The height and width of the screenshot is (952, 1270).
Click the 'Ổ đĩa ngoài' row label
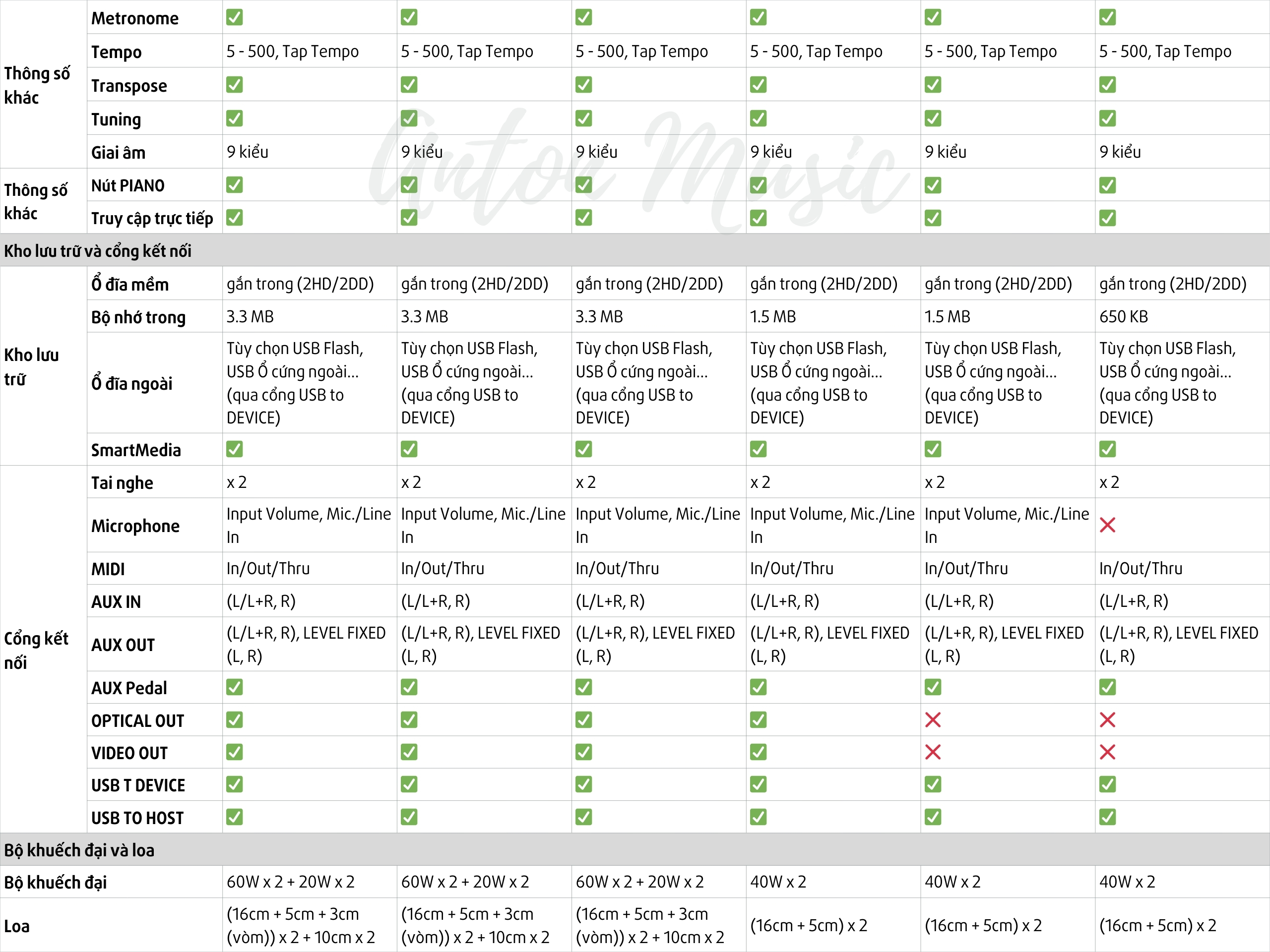pyautogui.click(x=131, y=383)
